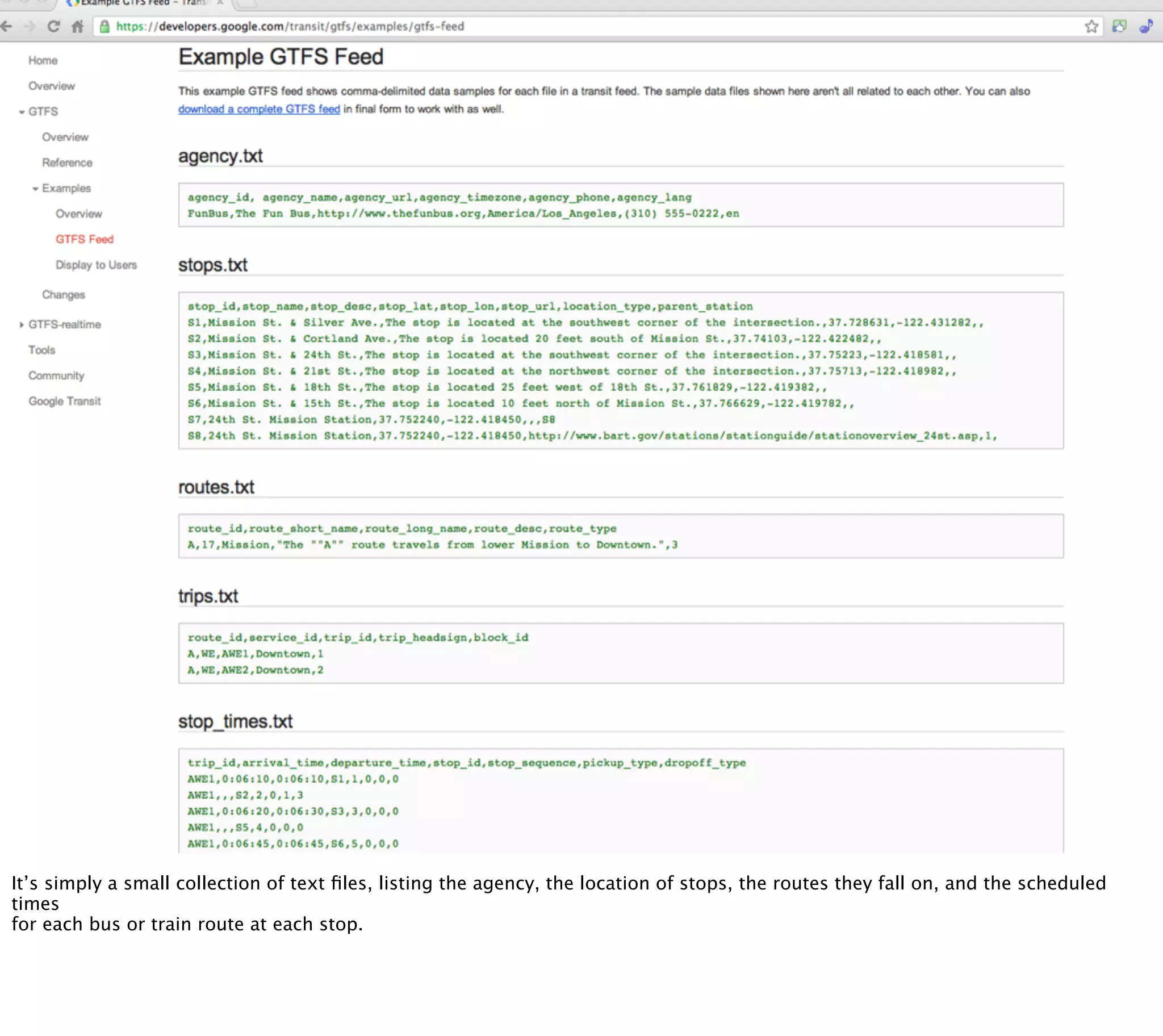Viewport: 1163px width, 1036px height.
Task: Click the AWE1,,,S2,2,0,1,3 line
Action: 245,796
